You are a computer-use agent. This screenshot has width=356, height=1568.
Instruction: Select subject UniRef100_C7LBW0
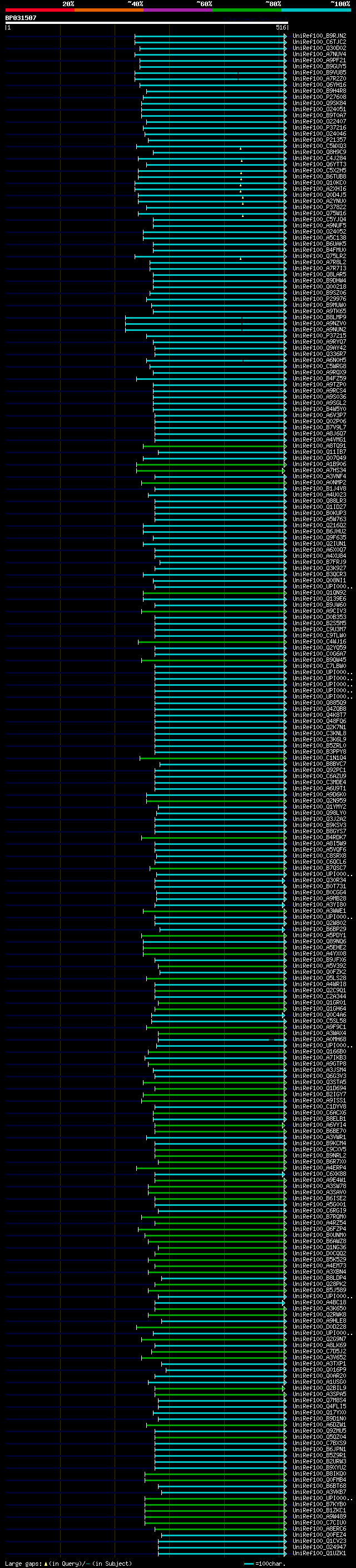tap(319, 666)
